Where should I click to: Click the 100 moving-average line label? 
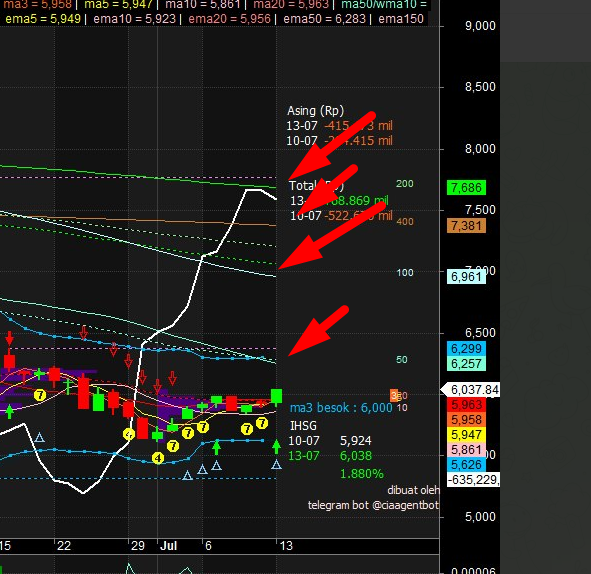[x=404, y=272]
